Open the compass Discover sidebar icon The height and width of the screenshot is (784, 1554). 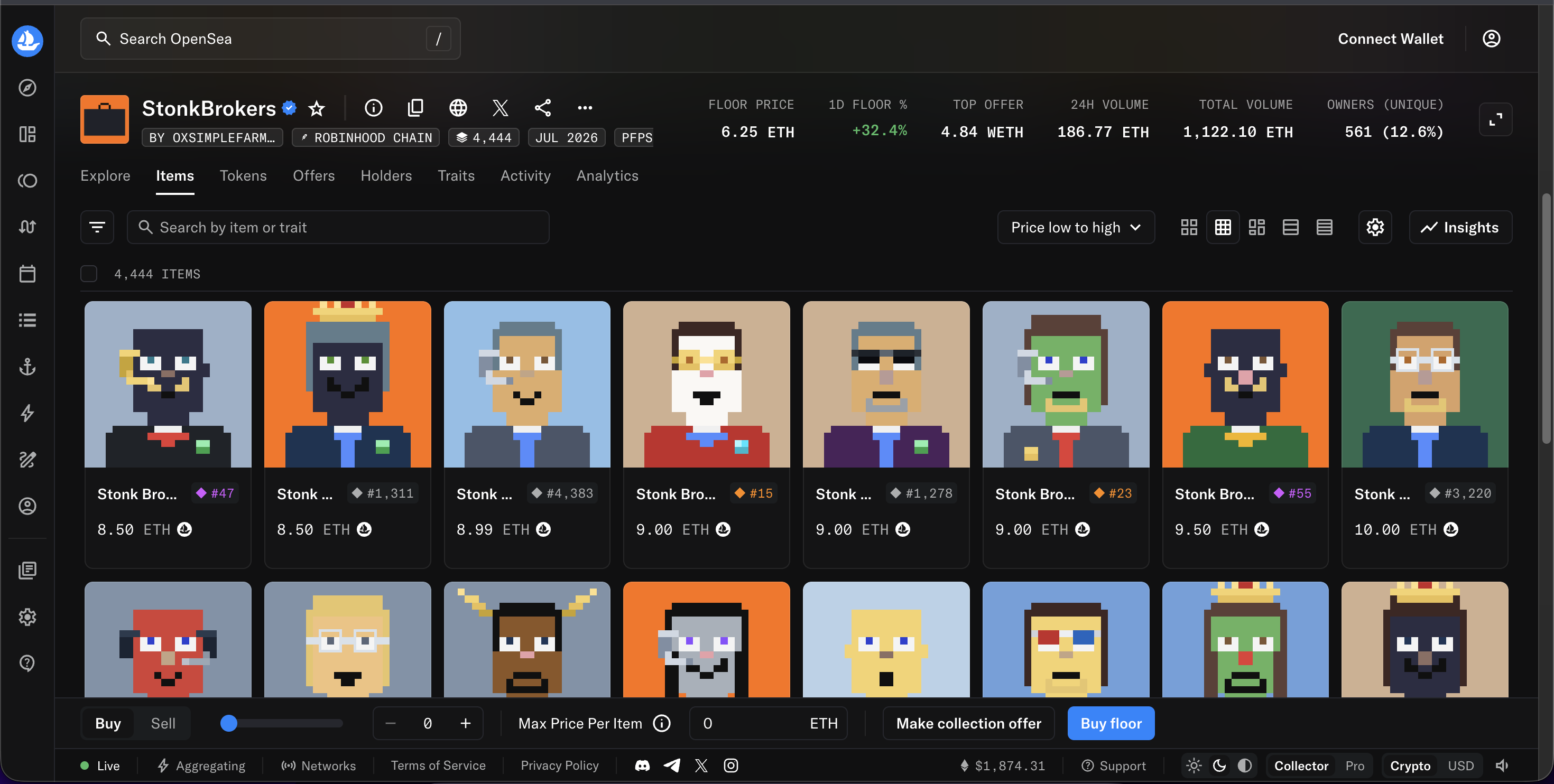[27, 88]
